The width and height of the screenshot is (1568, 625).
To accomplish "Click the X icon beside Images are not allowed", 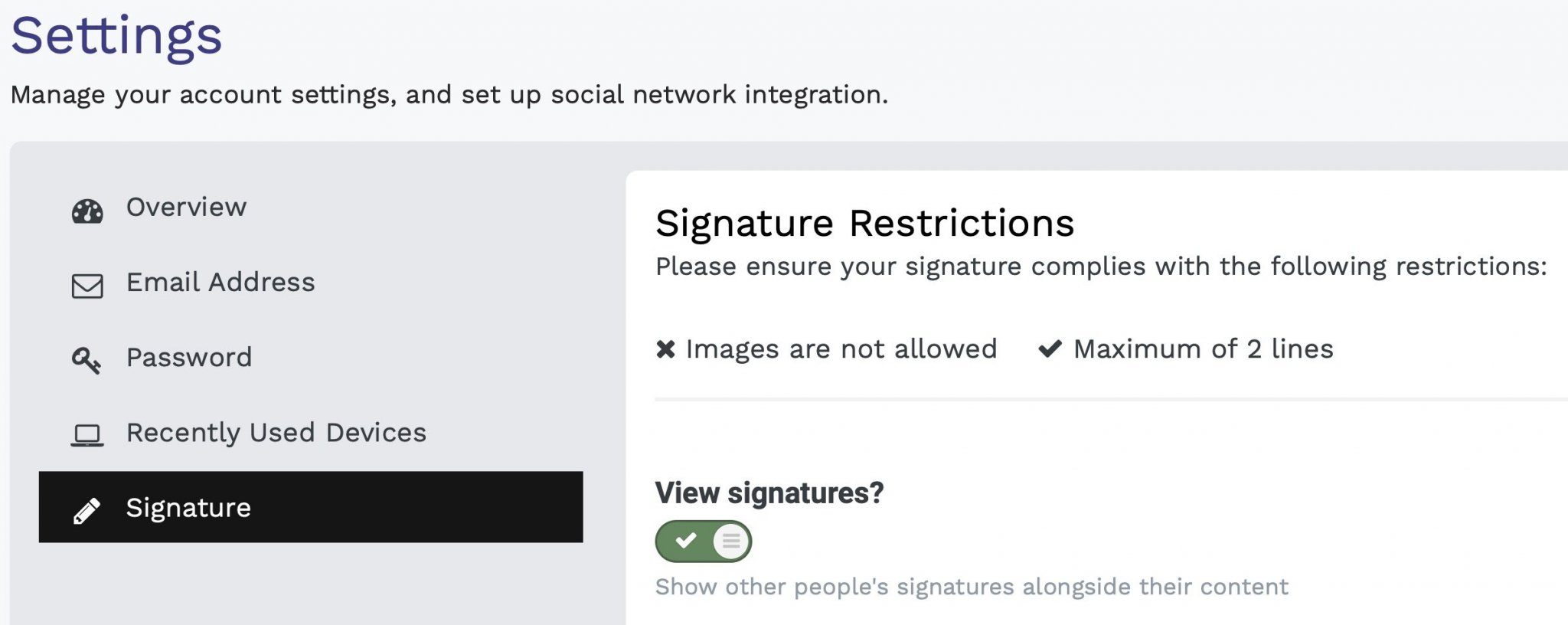I will pos(665,349).
